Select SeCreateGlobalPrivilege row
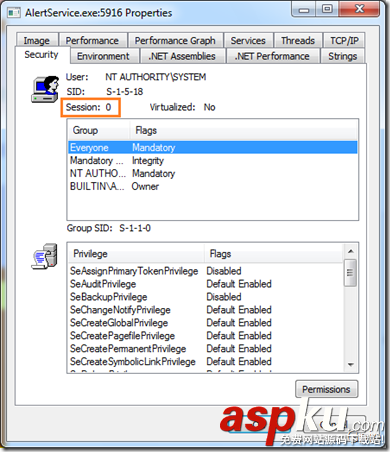The image size is (390, 452). [x=205, y=323]
